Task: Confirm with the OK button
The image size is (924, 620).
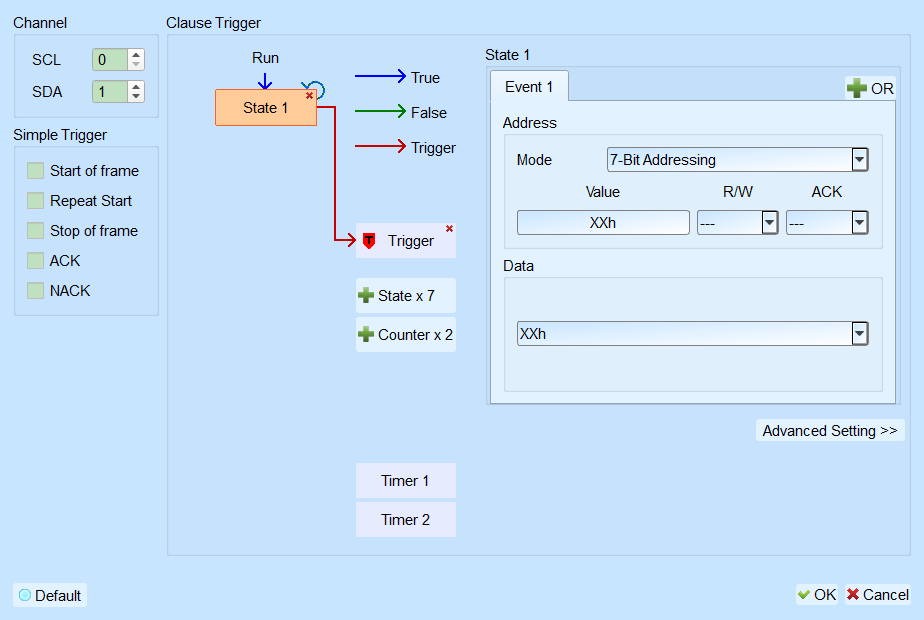Action: 817,595
